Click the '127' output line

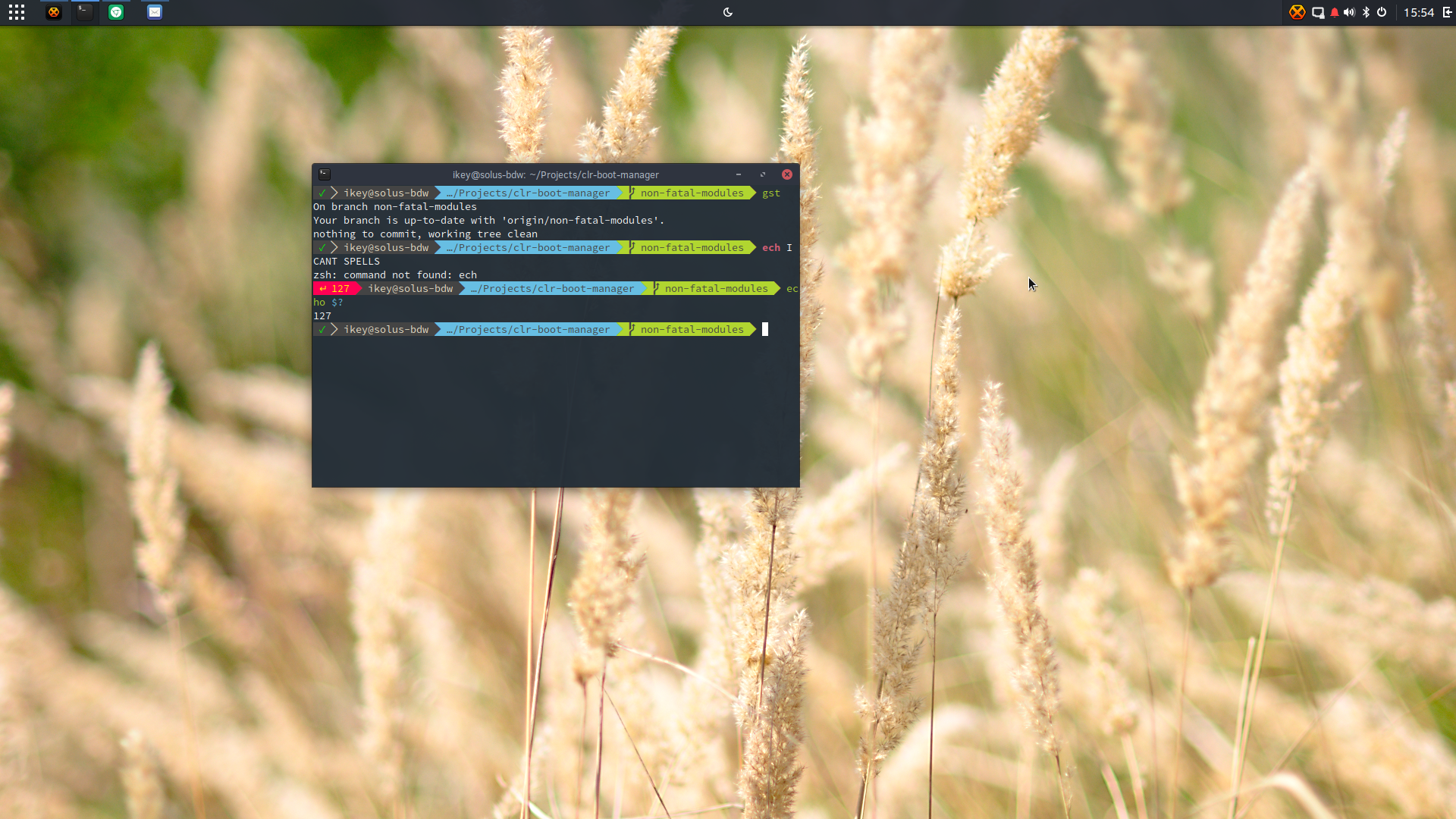click(322, 315)
